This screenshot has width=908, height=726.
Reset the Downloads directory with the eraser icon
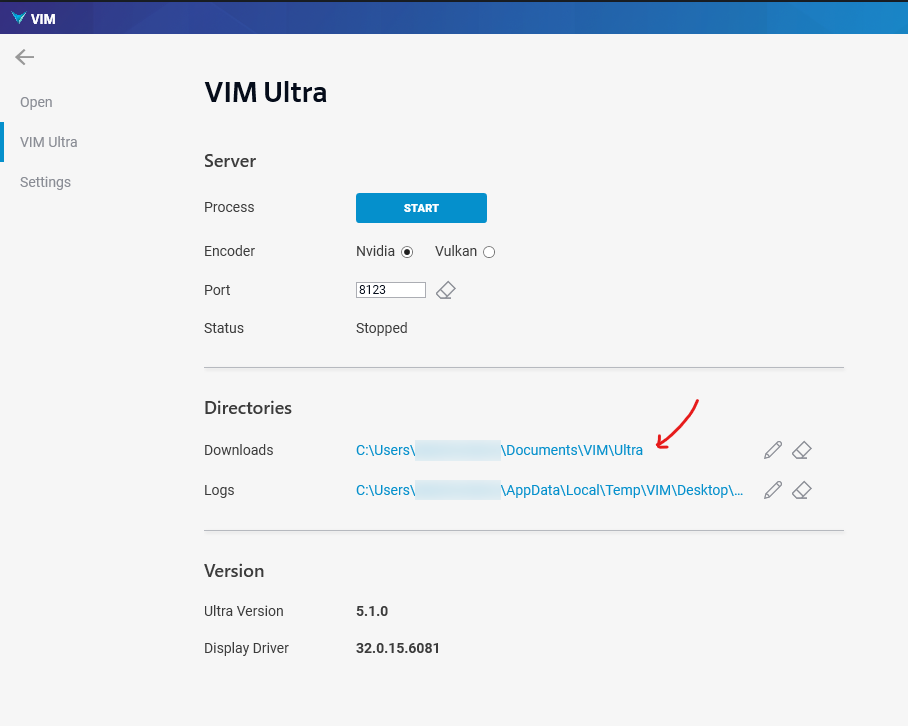coord(801,450)
